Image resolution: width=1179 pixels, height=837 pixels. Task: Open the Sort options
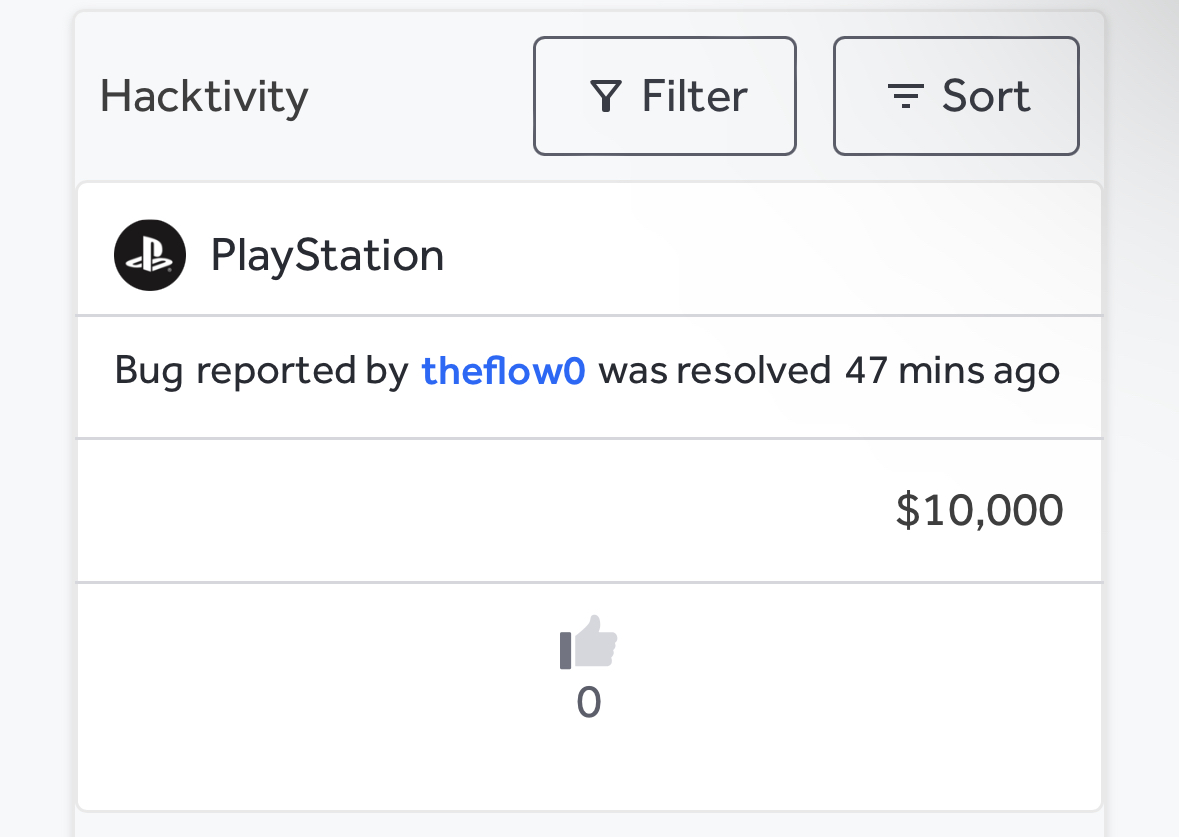(956, 96)
